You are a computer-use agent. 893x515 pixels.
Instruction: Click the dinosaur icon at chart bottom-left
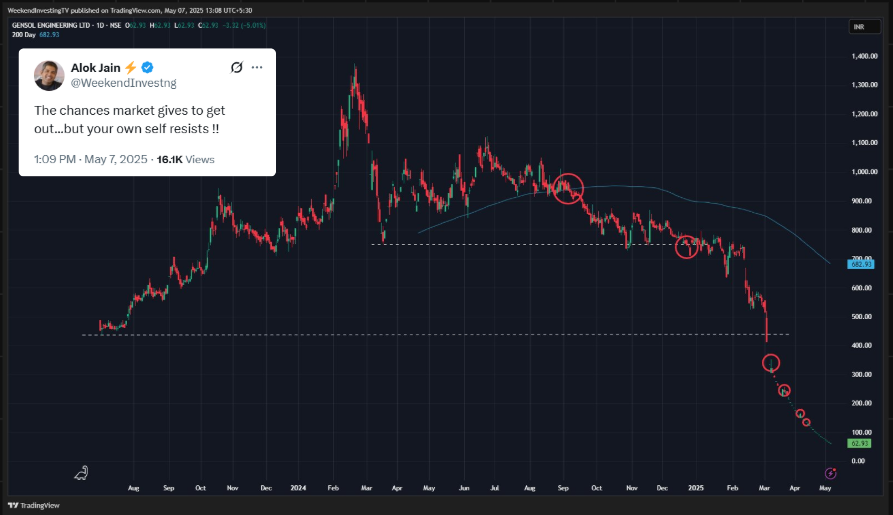point(81,473)
